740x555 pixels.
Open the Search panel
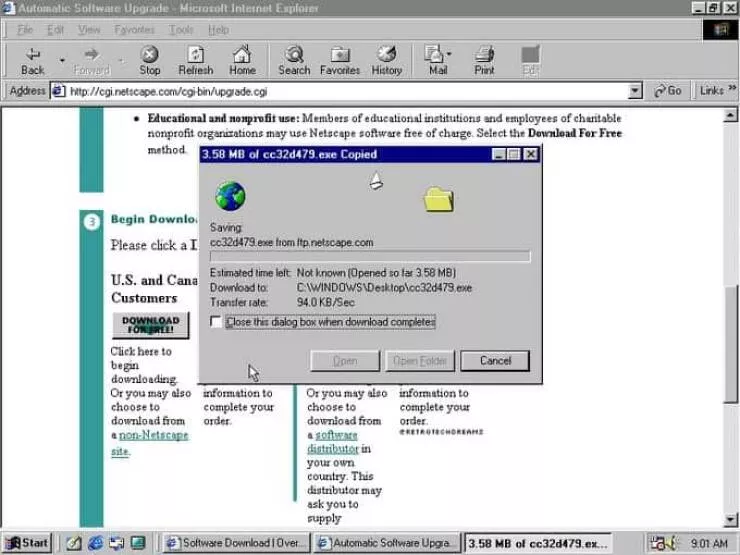pos(294,60)
